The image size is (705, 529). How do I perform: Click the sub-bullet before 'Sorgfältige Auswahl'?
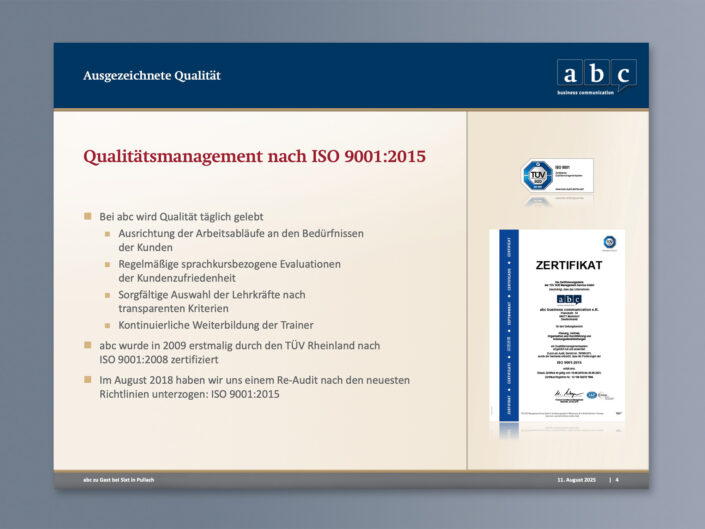(109, 295)
